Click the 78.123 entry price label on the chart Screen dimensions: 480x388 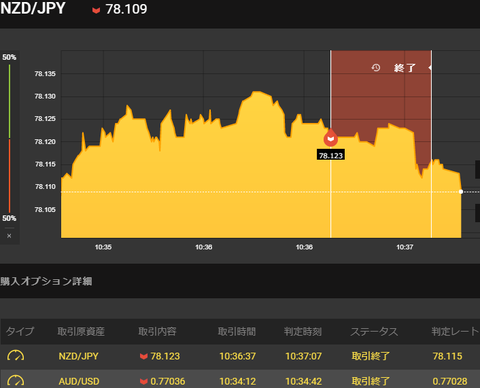click(x=331, y=155)
